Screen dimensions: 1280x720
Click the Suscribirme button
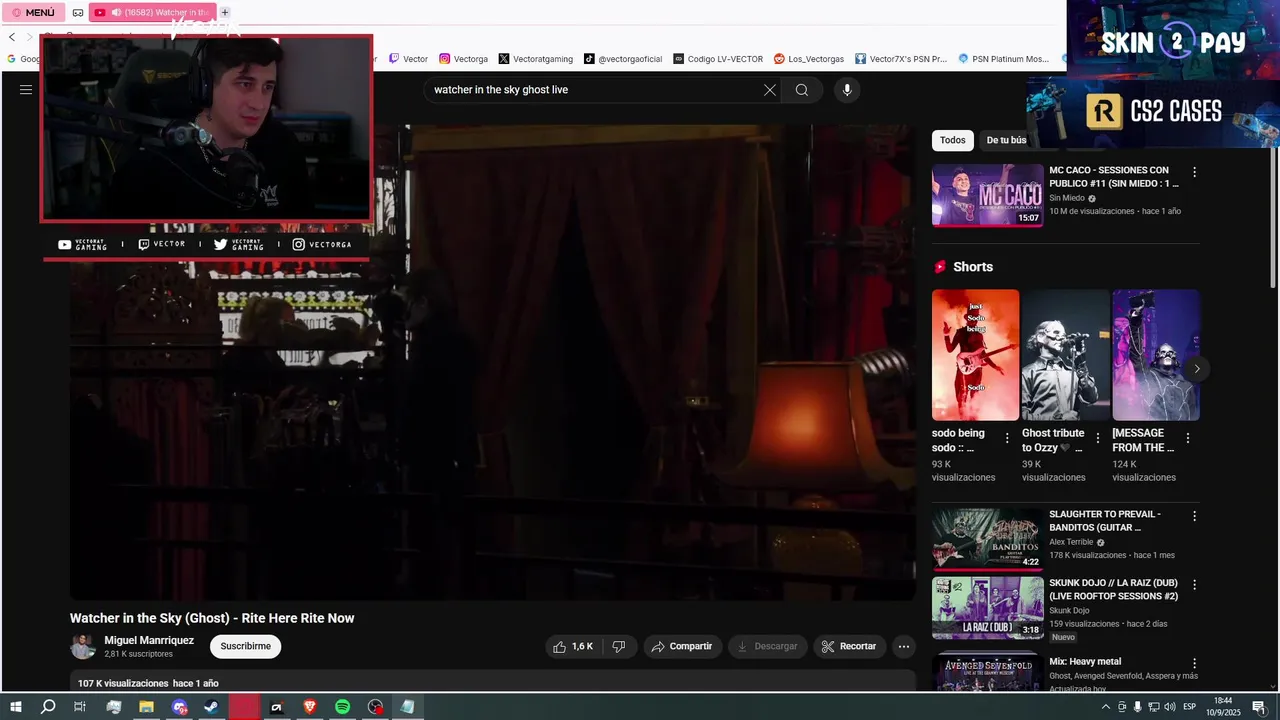click(x=245, y=646)
